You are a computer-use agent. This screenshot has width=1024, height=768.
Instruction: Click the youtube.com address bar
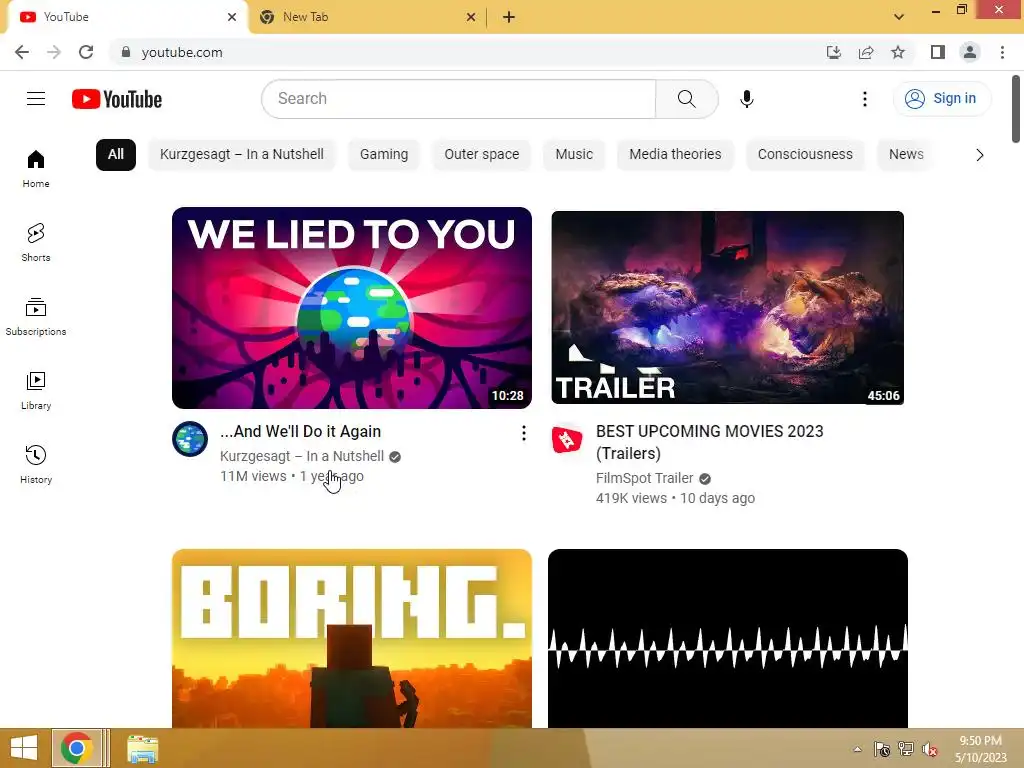point(464,52)
